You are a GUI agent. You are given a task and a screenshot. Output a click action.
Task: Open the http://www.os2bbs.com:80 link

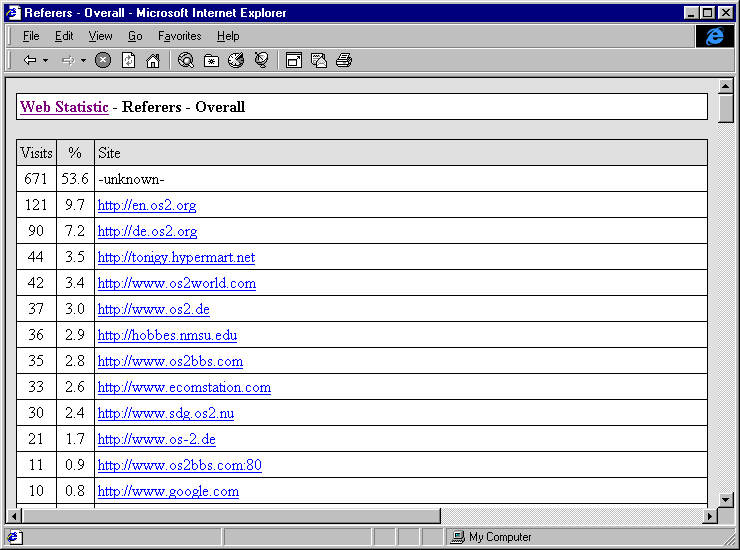pos(179,465)
